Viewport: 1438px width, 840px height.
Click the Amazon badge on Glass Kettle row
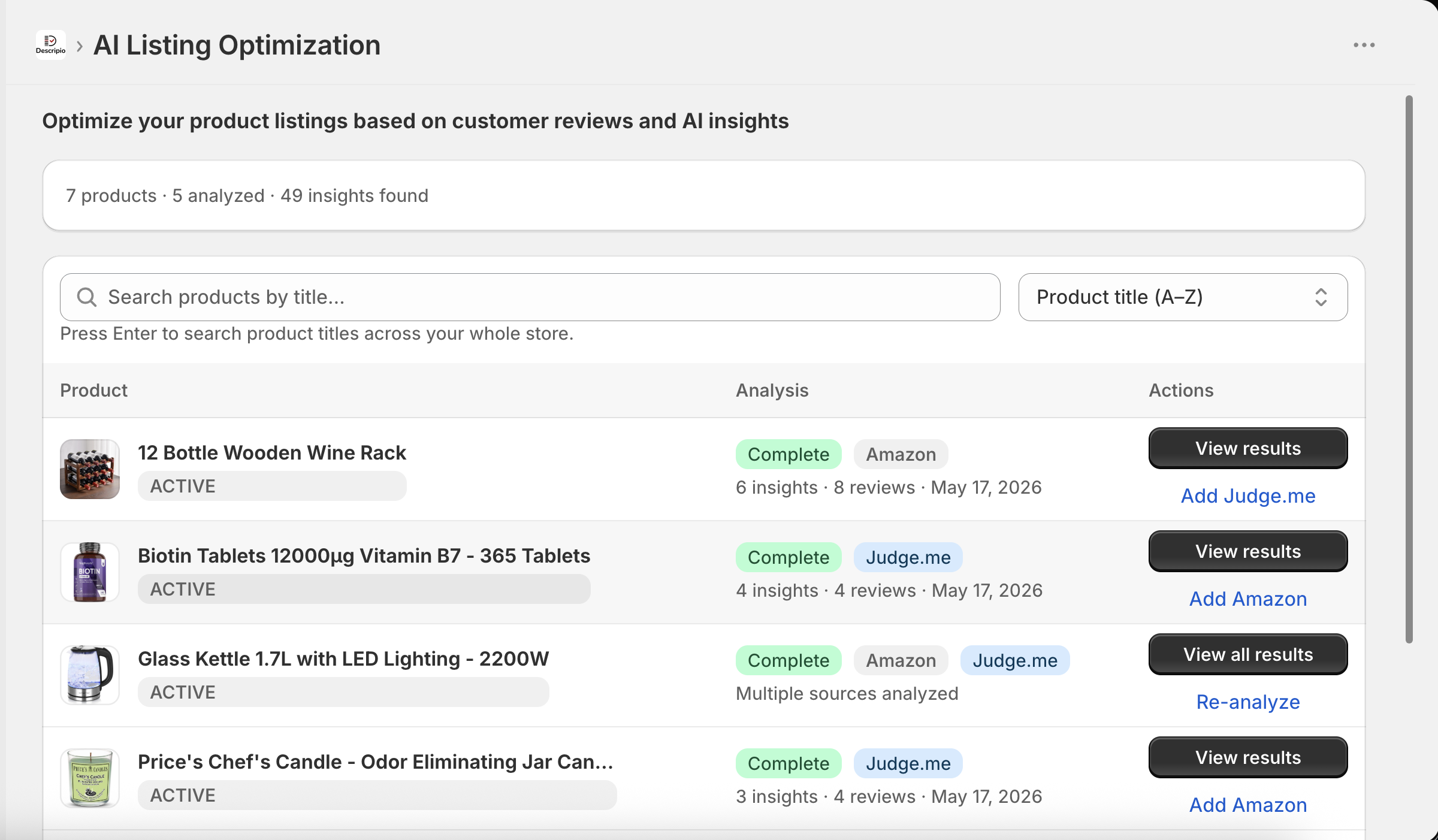(901, 660)
